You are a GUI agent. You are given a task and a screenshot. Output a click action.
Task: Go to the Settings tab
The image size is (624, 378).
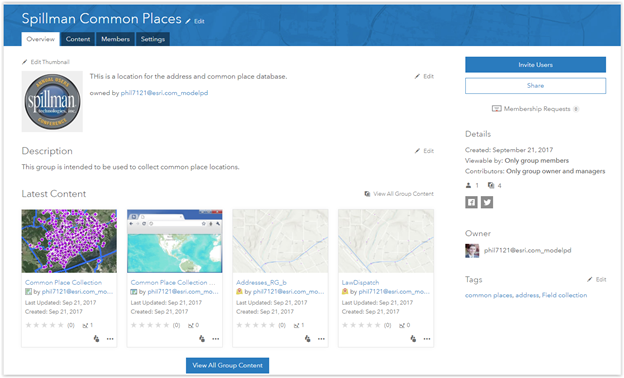152,39
